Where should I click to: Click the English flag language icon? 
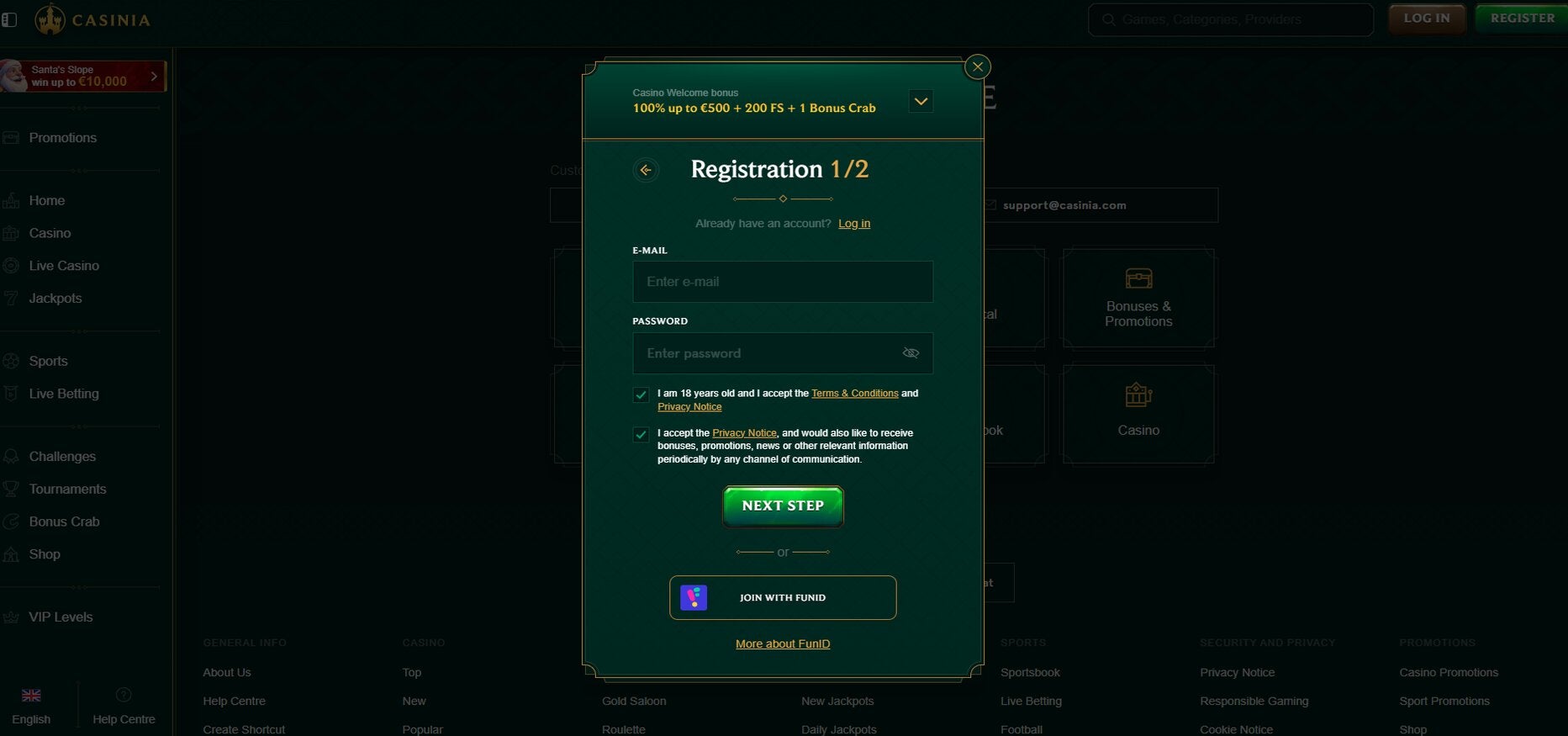(x=31, y=696)
